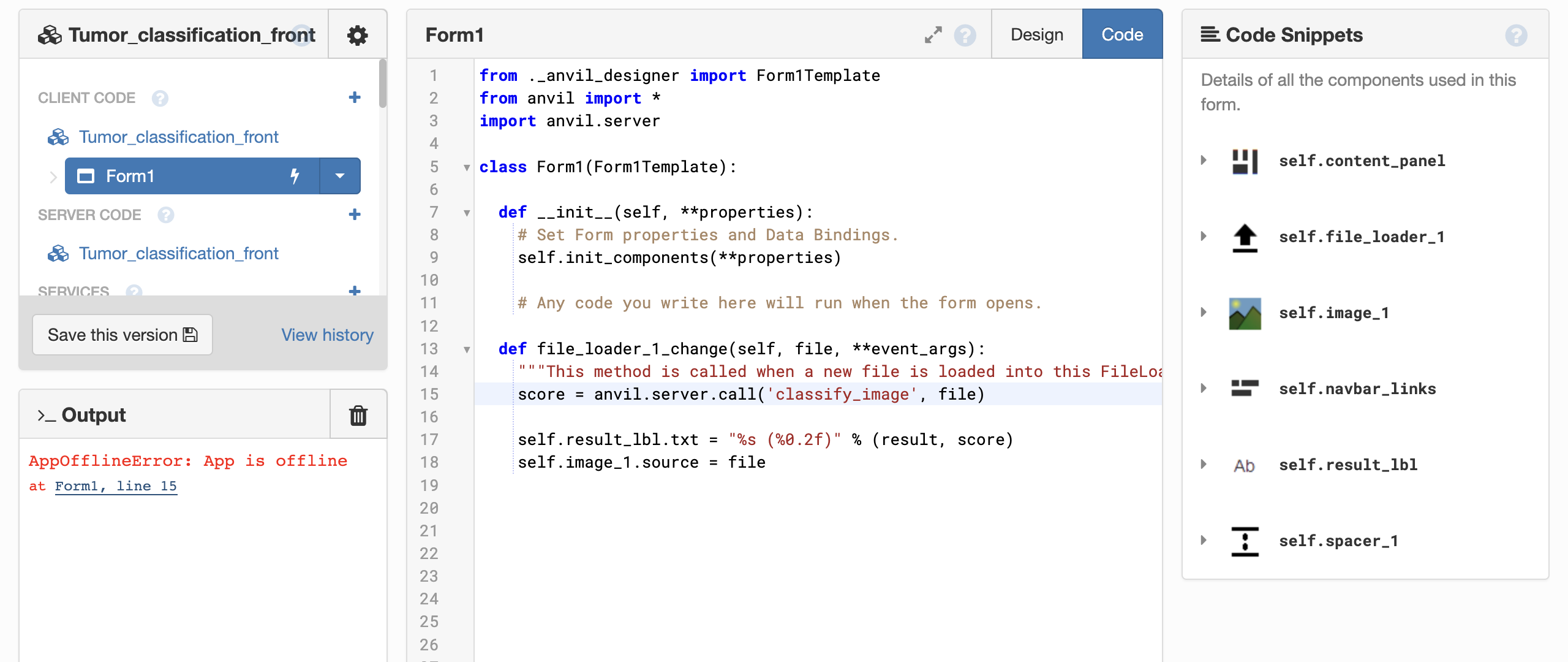This screenshot has width=1568, height=662.
Task: Click the self.content_panel icon
Action: click(x=1245, y=161)
